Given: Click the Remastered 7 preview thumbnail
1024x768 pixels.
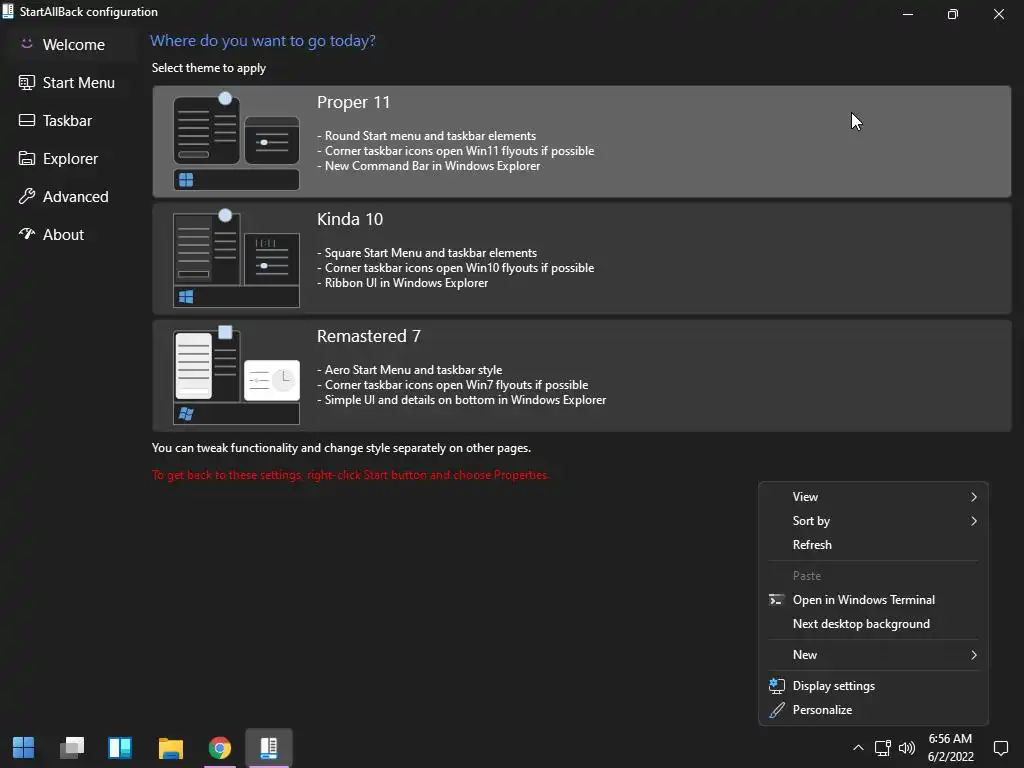Looking at the screenshot, I should pyautogui.click(x=236, y=376).
